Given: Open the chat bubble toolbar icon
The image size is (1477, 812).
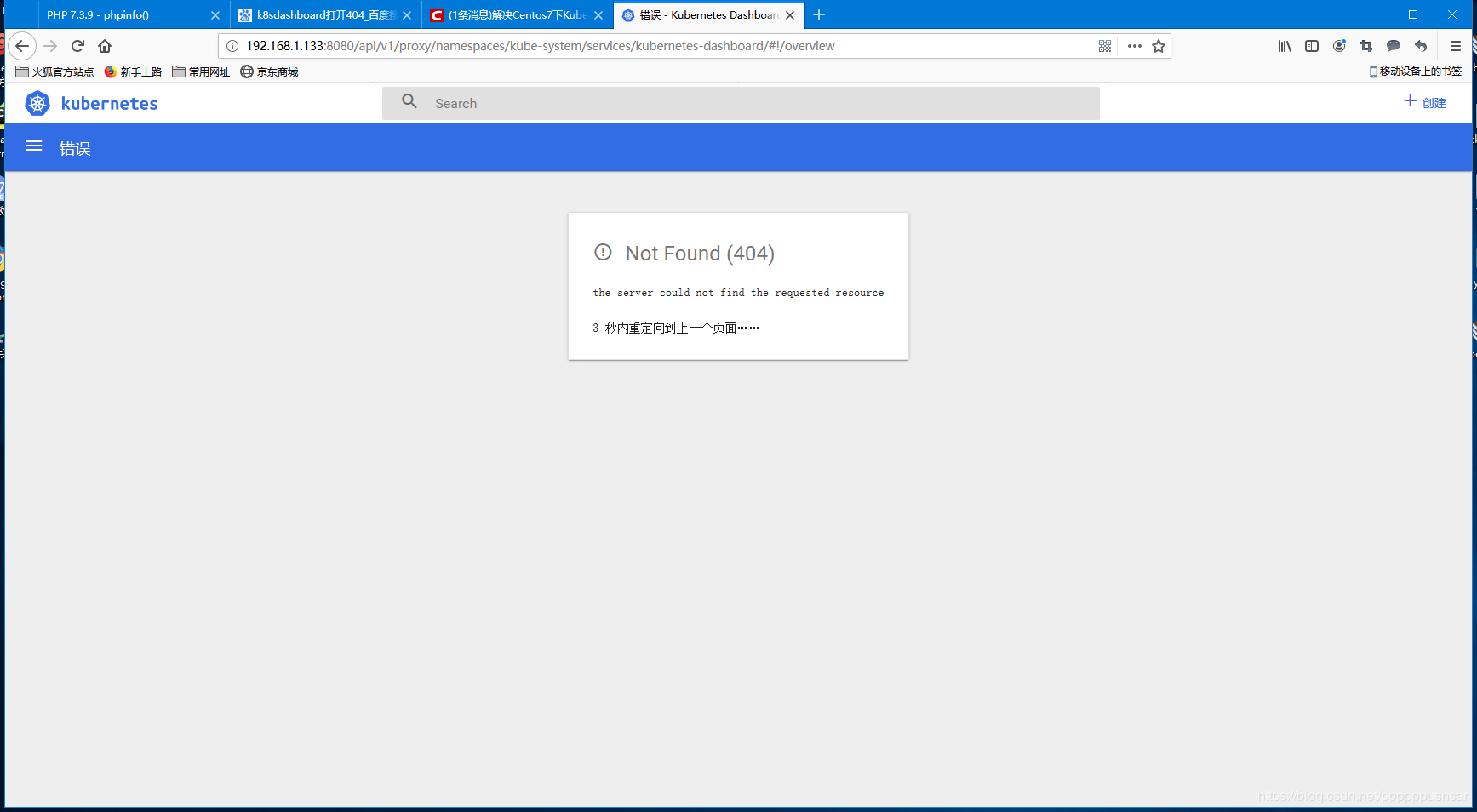Looking at the screenshot, I should pyautogui.click(x=1394, y=46).
